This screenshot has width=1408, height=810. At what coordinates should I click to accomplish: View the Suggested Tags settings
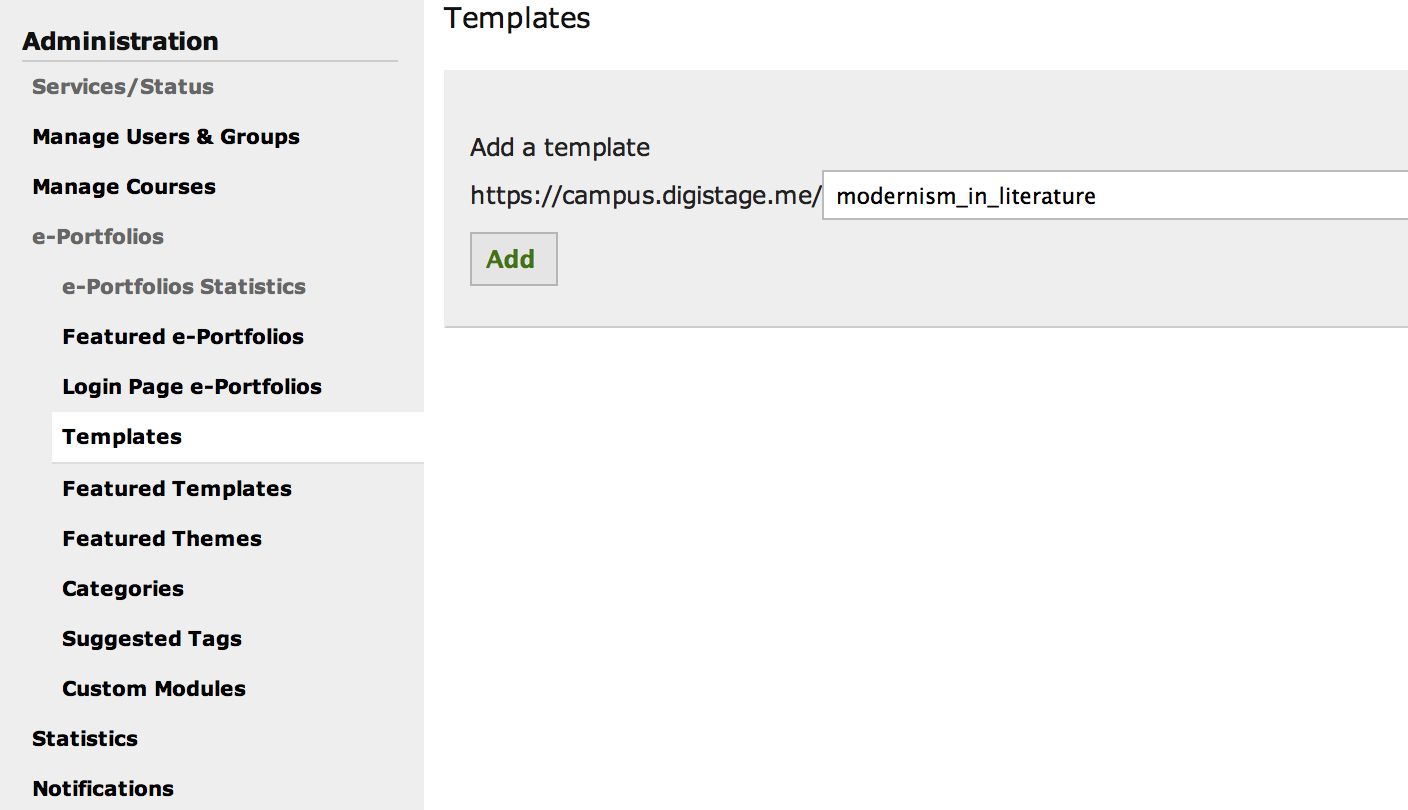pyautogui.click(x=152, y=638)
